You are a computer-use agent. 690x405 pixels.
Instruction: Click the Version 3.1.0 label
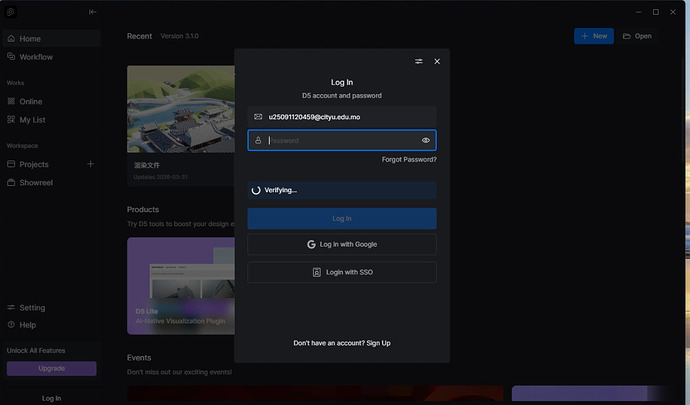point(180,36)
